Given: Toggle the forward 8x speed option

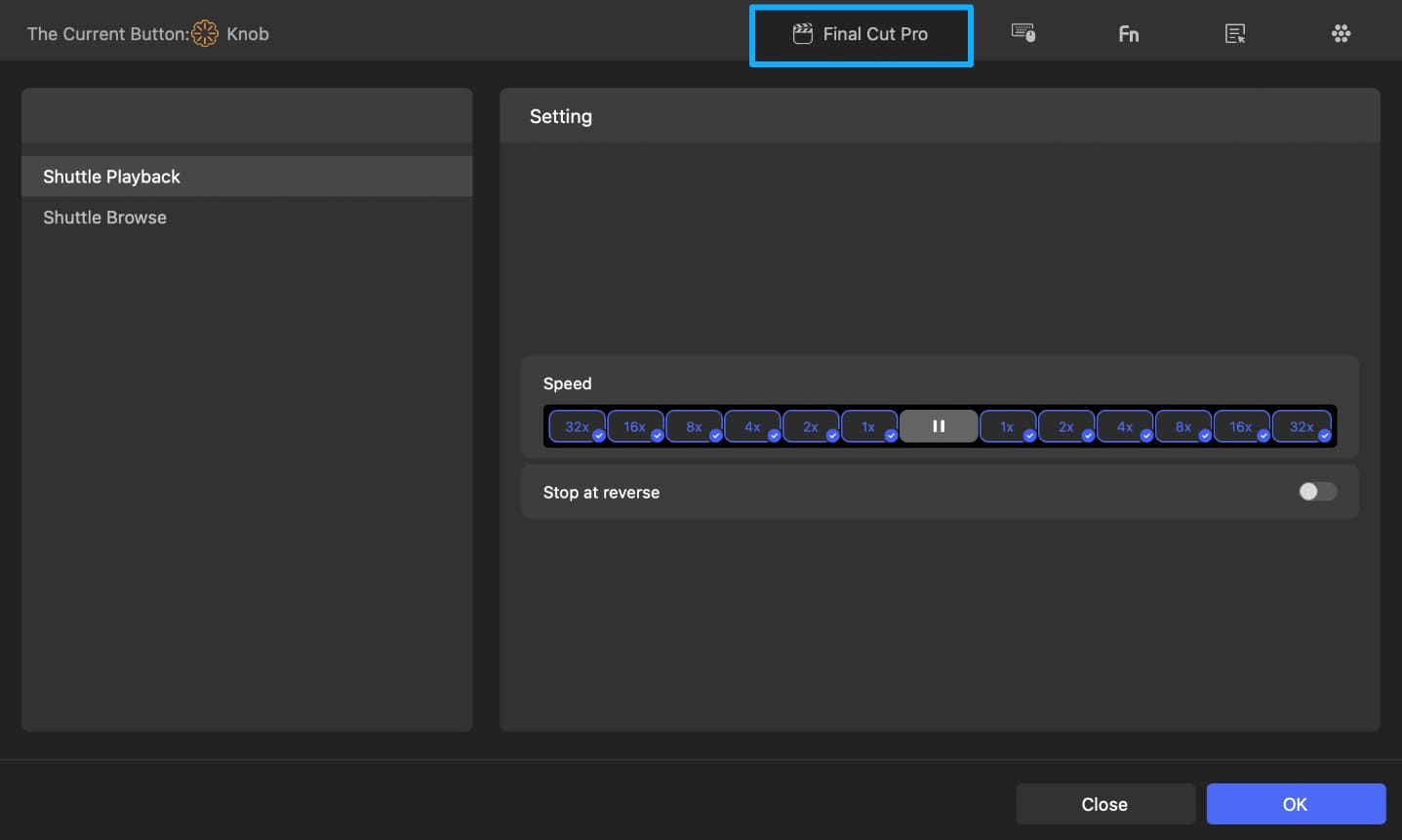Looking at the screenshot, I should pos(1183,426).
